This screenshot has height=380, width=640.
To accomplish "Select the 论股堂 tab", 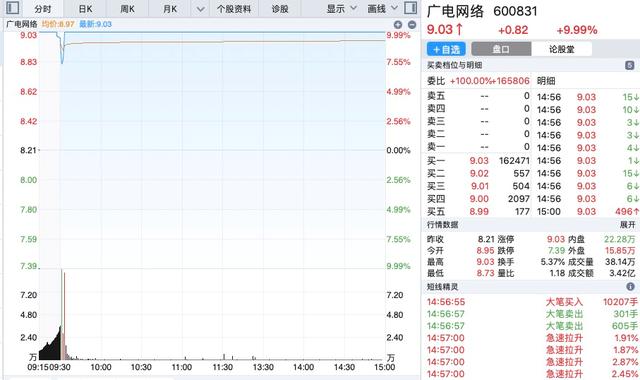I will tap(561, 49).
